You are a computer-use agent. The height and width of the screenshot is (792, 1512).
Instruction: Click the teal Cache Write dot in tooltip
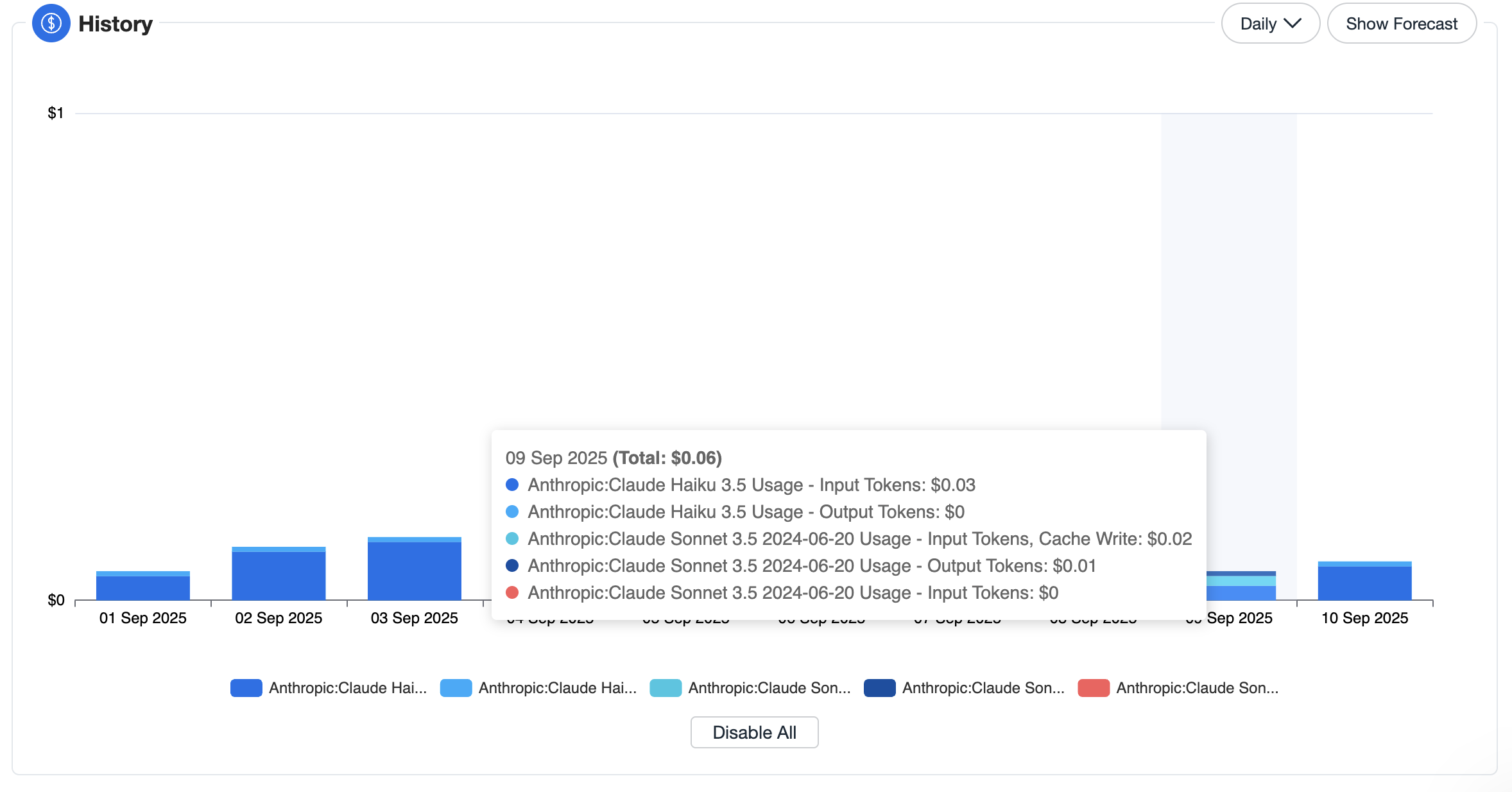512,538
